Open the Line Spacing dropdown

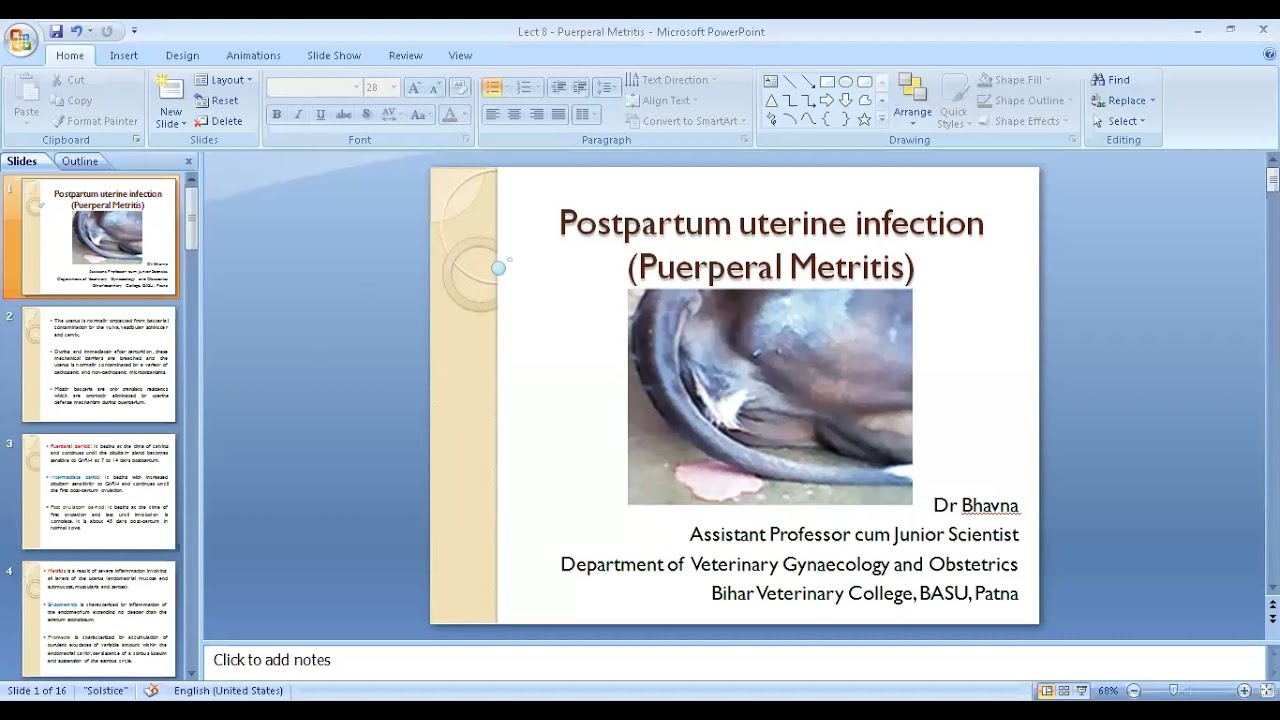point(607,88)
